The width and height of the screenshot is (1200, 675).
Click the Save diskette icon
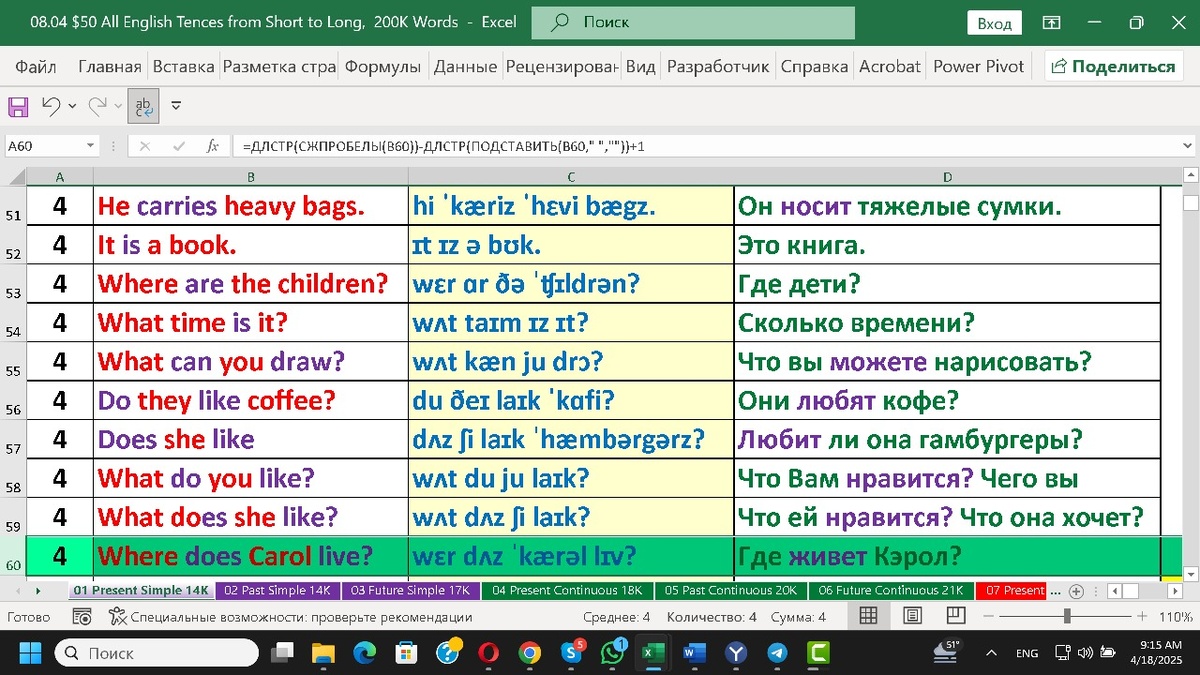(x=18, y=105)
